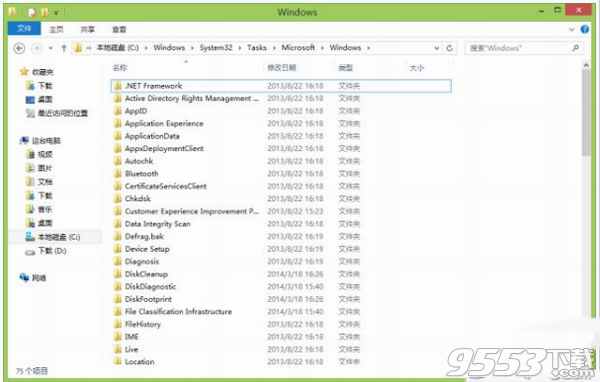Sort by 名称 column header

tap(120, 68)
